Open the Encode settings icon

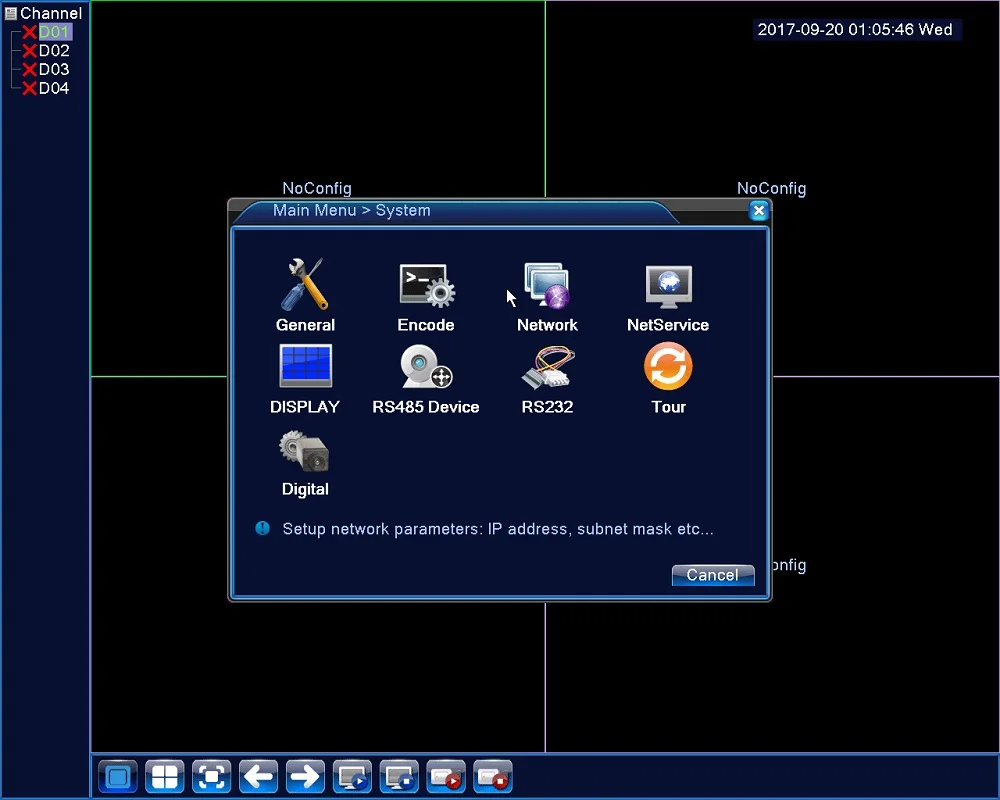point(426,285)
